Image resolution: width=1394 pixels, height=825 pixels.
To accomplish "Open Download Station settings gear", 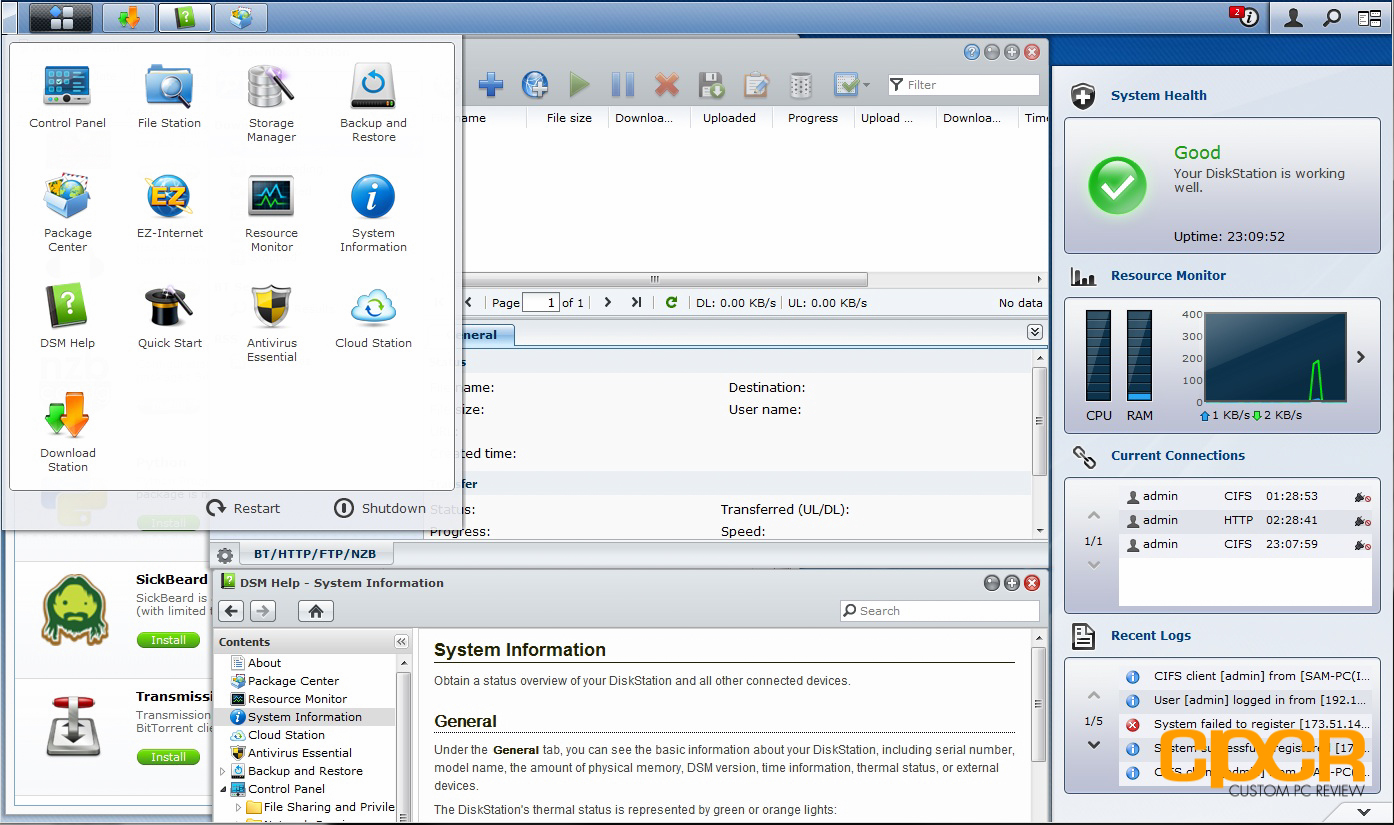I will coord(225,555).
